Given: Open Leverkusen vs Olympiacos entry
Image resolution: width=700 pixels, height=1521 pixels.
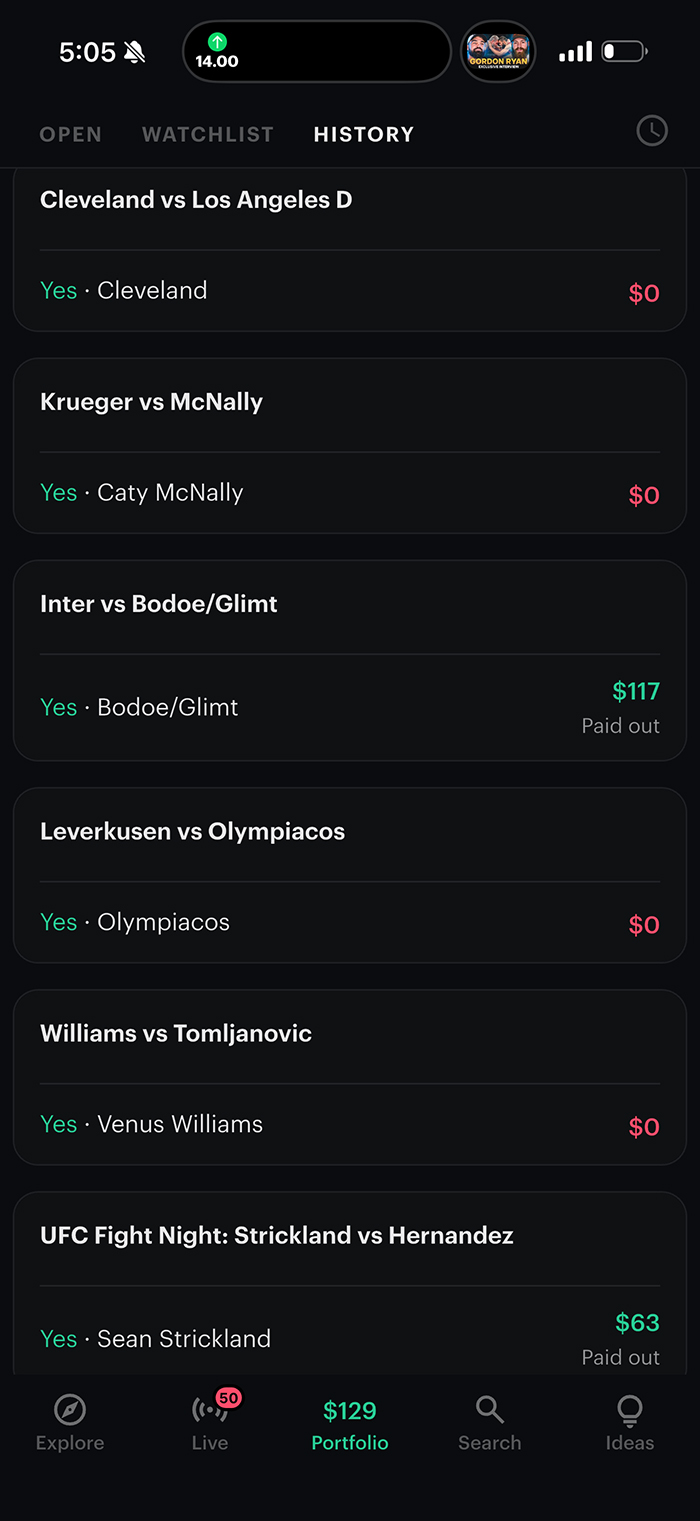Looking at the screenshot, I should [349, 875].
